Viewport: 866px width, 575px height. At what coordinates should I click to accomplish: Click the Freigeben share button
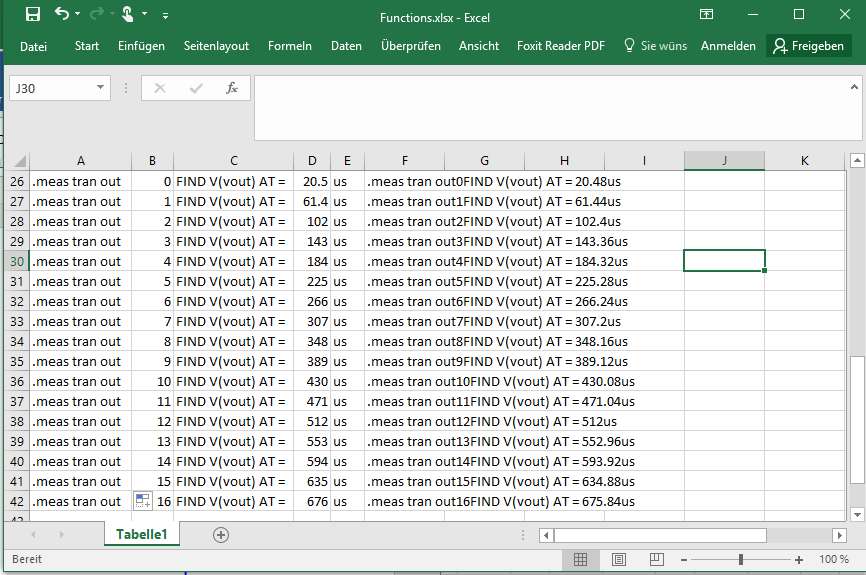coord(808,46)
